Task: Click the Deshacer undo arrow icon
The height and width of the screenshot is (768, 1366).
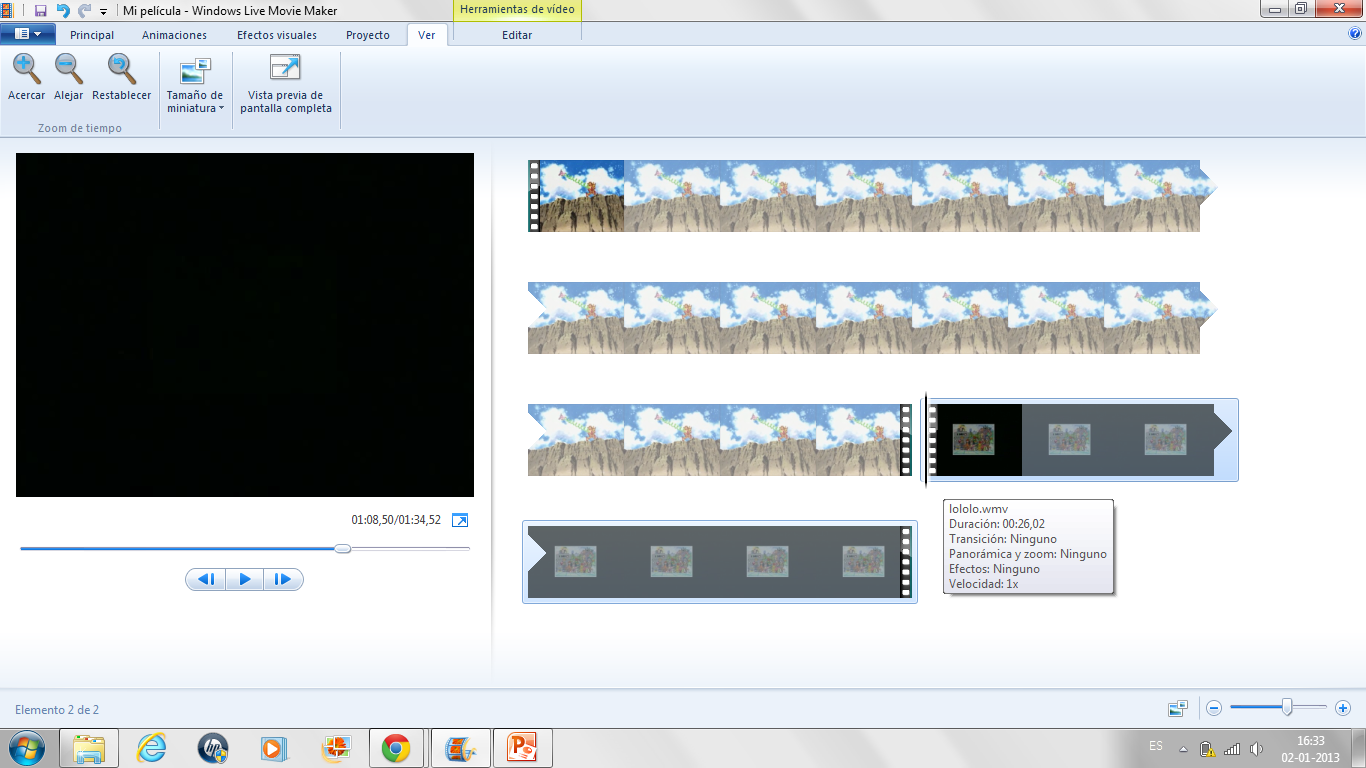Action: tap(63, 11)
